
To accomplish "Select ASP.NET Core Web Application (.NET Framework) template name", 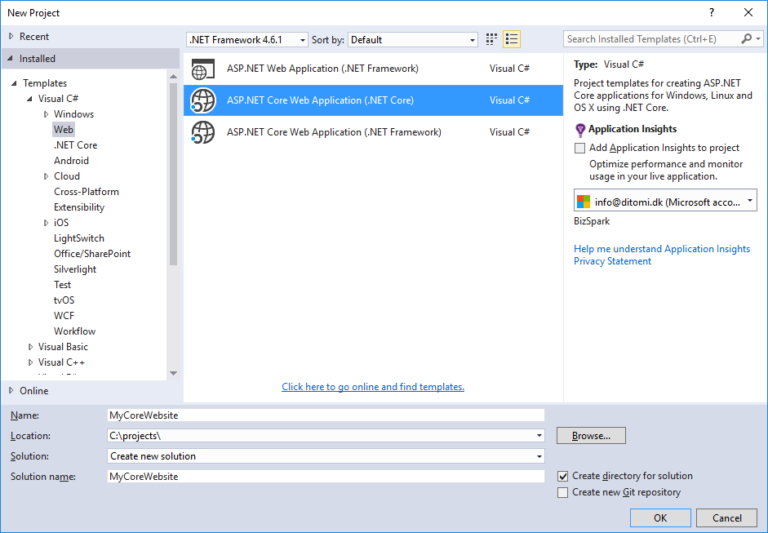I will point(334,132).
